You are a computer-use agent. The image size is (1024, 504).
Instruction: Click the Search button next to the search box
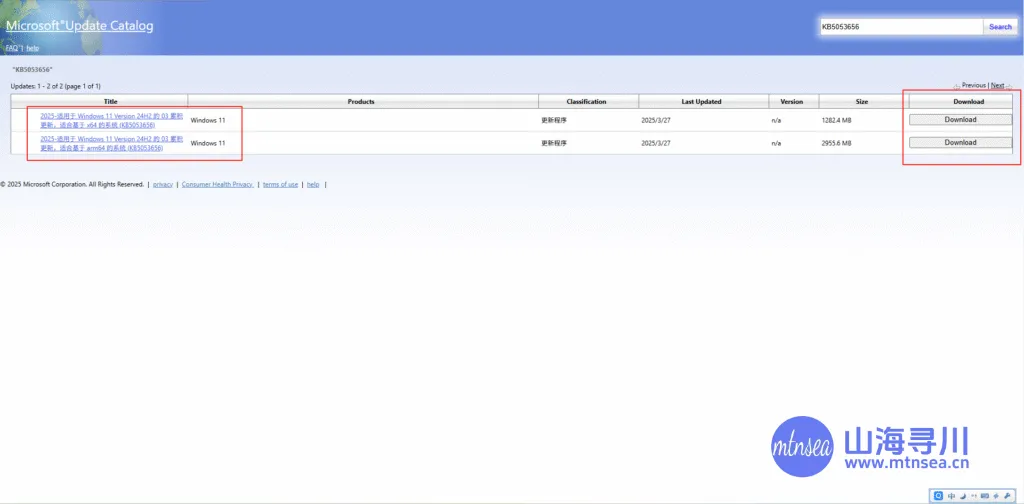coord(1000,27)
